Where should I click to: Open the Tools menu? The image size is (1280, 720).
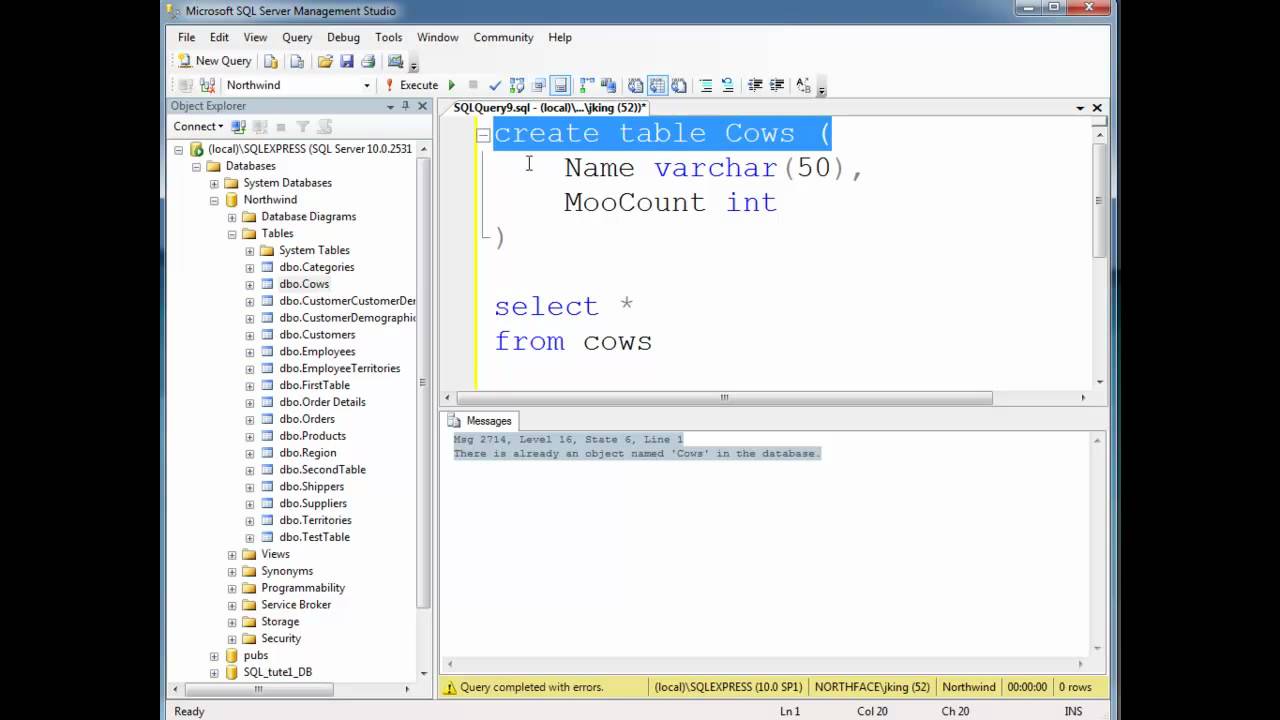[x=389, y=37]
